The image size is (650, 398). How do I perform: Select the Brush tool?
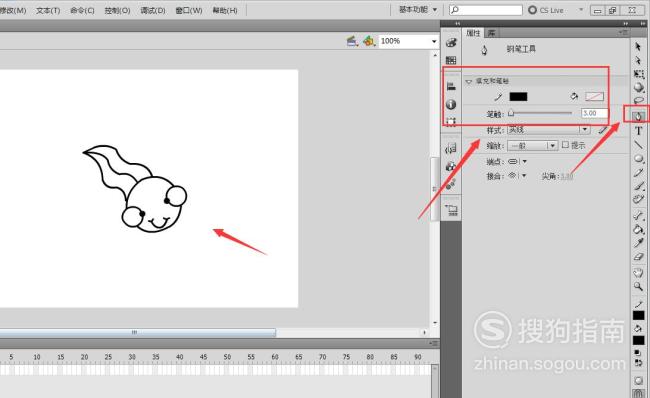click(x=638, y=186)
